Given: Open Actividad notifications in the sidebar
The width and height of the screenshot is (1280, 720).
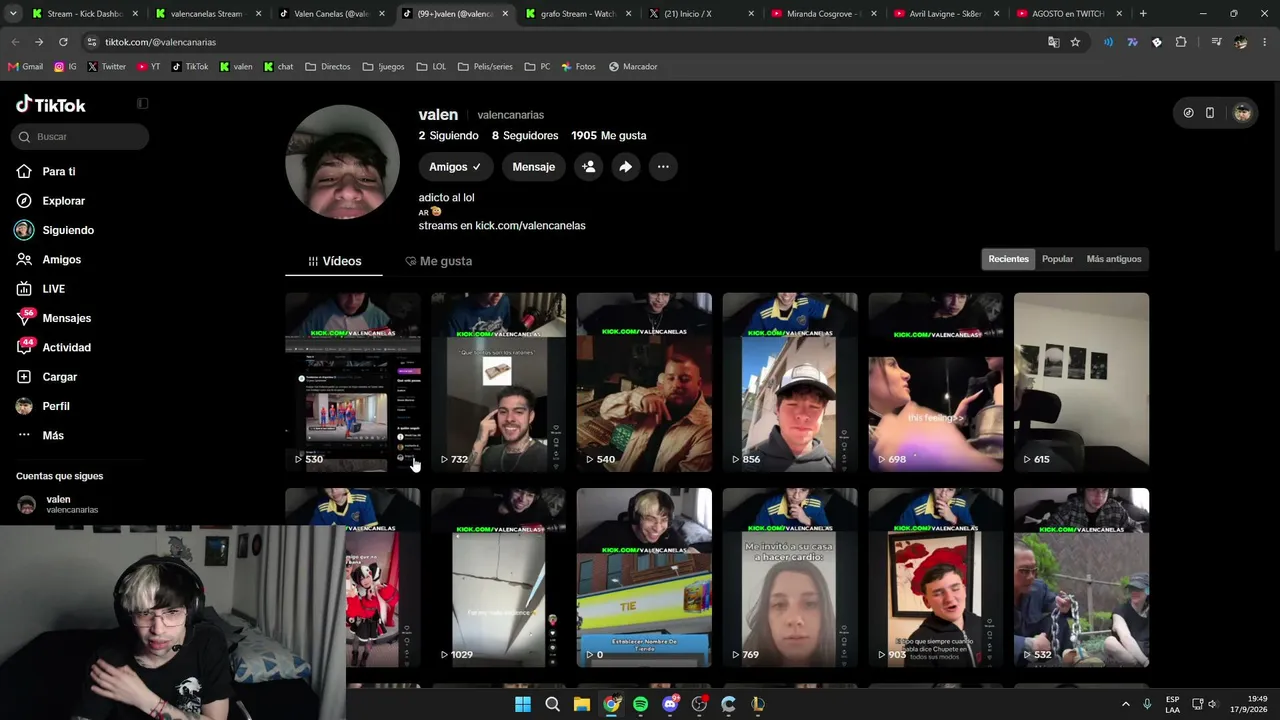Looking at the screenshot, I should pyautogui.click(x=66, y=347).
